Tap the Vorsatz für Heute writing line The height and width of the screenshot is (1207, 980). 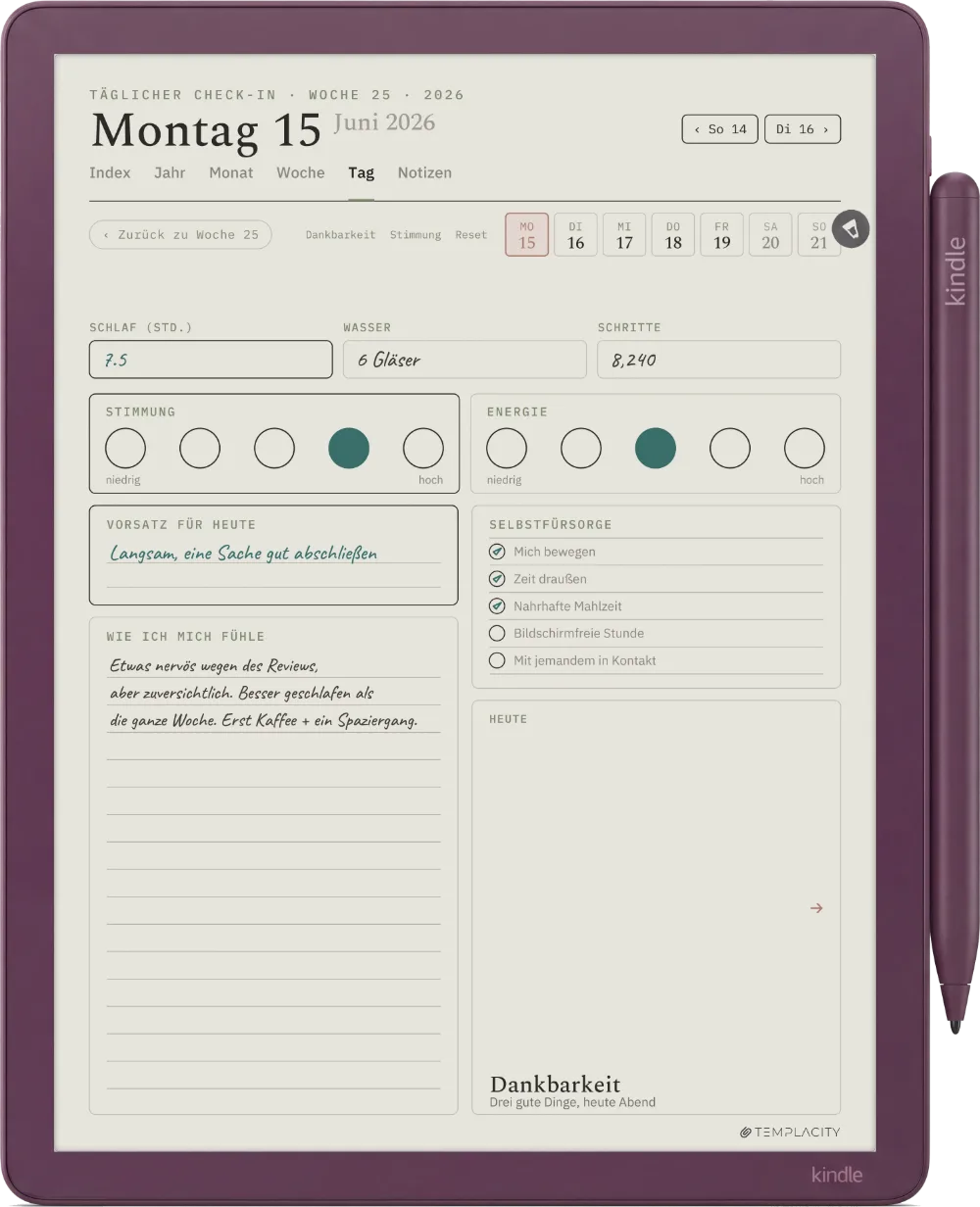(x=273, y=554)
